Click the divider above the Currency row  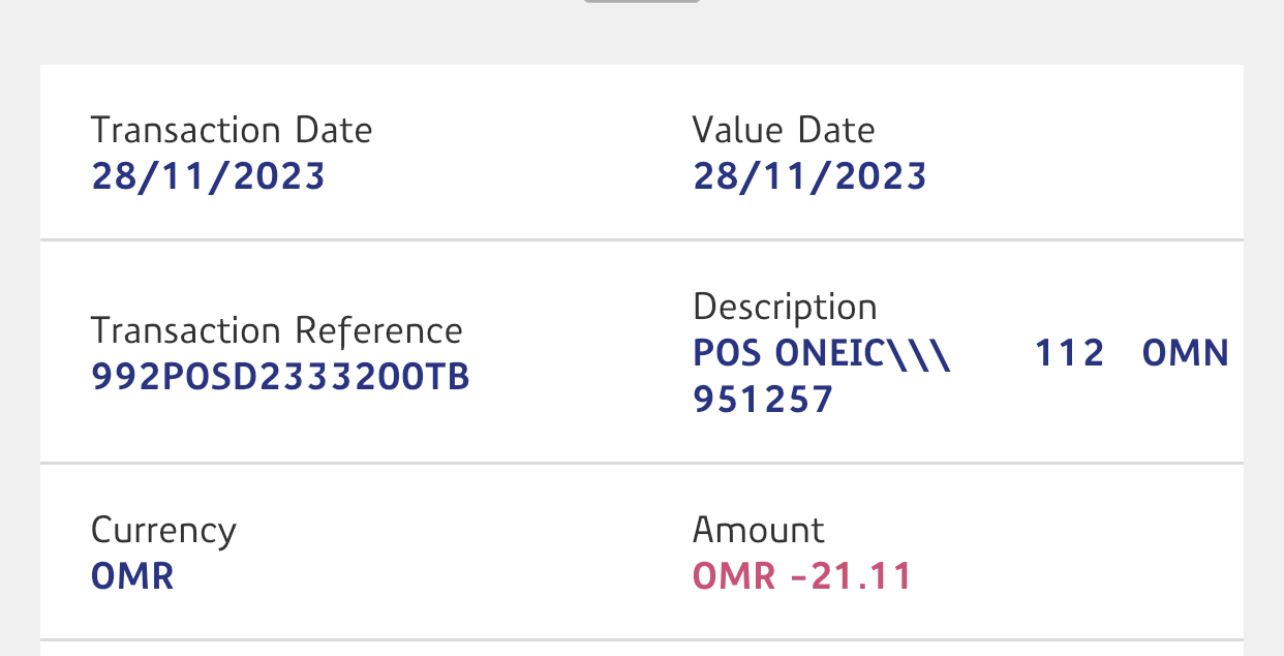tap(641, 463)
